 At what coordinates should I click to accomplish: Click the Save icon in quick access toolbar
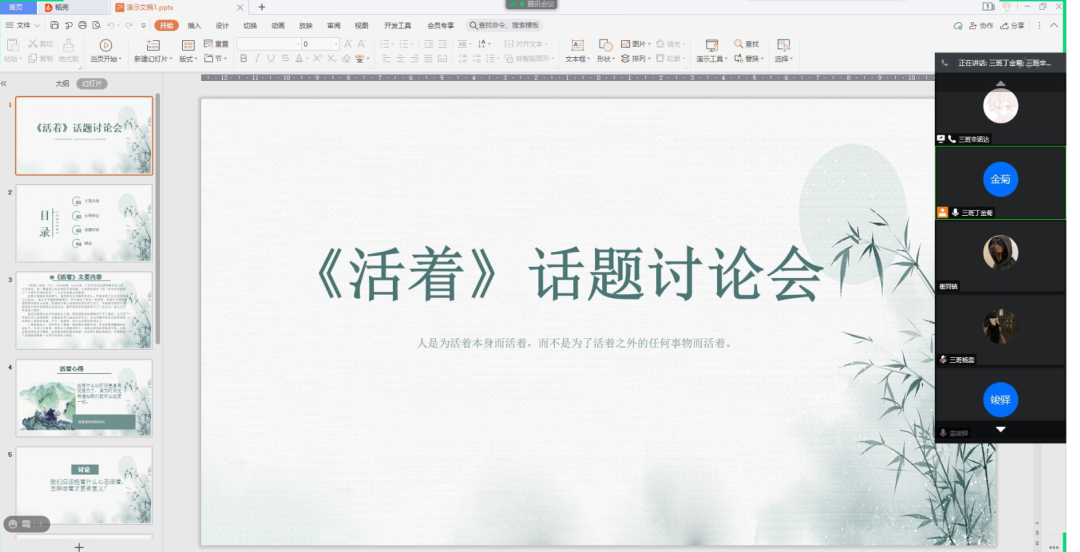(x=54, y=25)
